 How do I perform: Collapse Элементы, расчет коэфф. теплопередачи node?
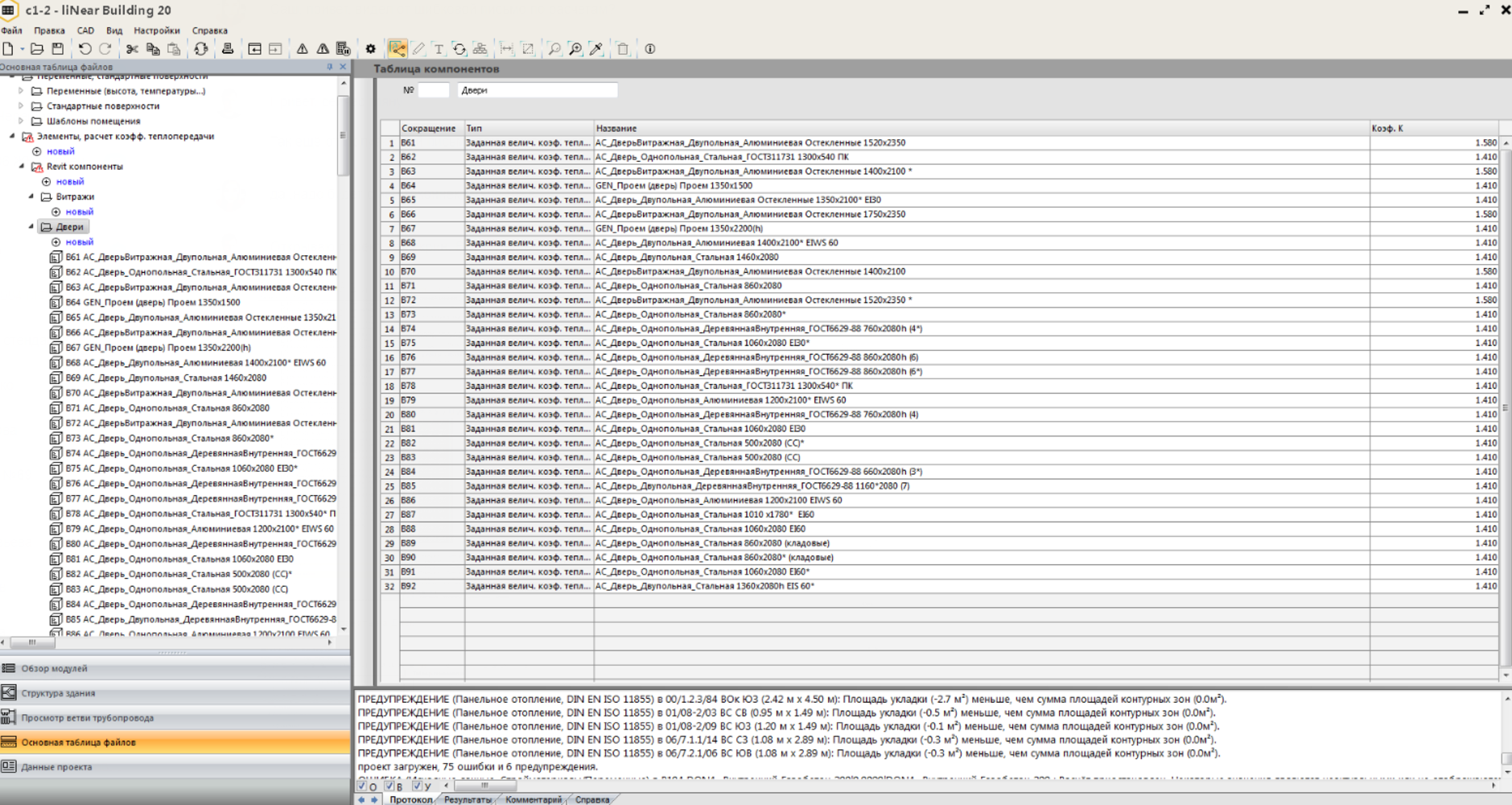tap(12, 136)
